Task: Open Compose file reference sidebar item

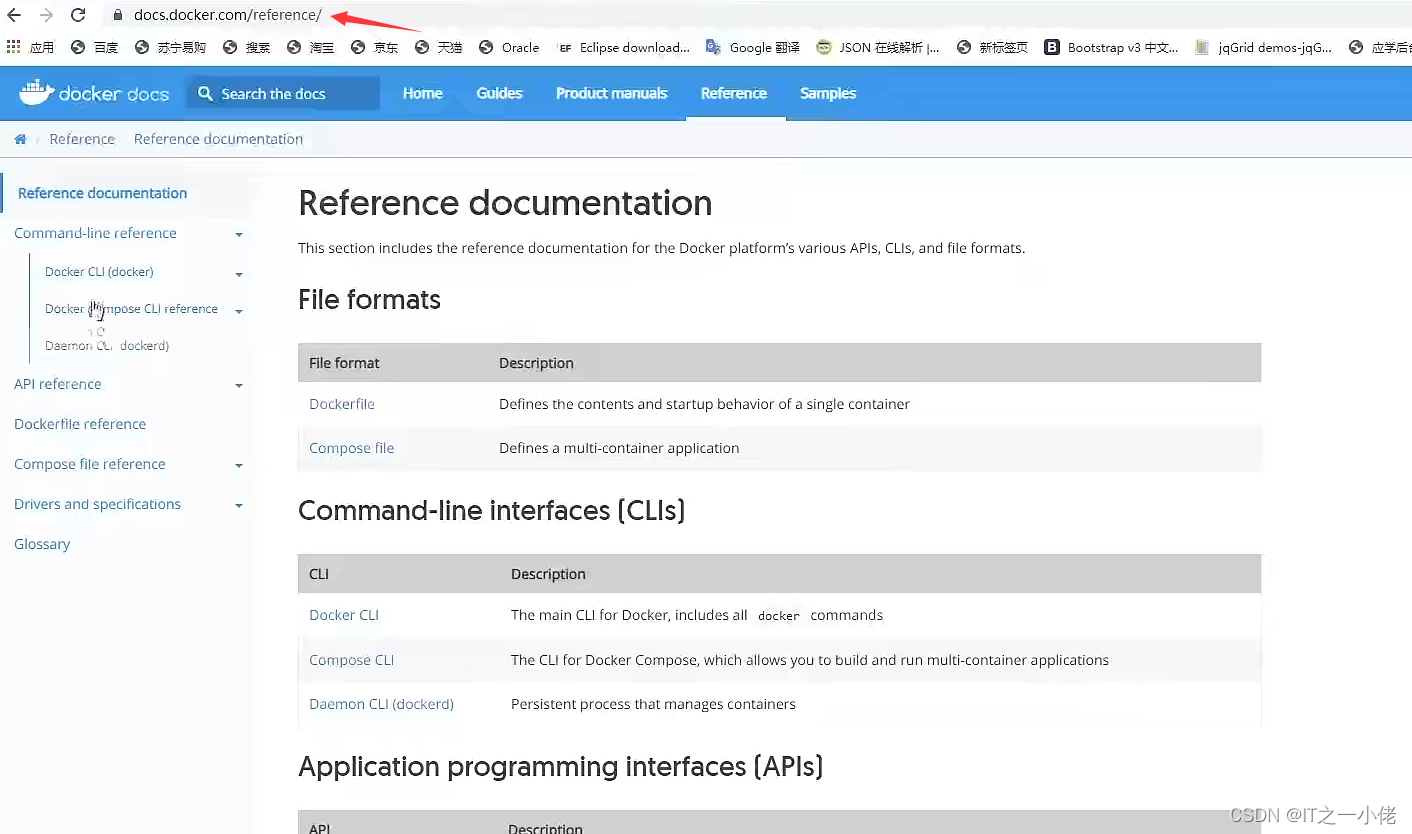Action: tap(89, 464)
